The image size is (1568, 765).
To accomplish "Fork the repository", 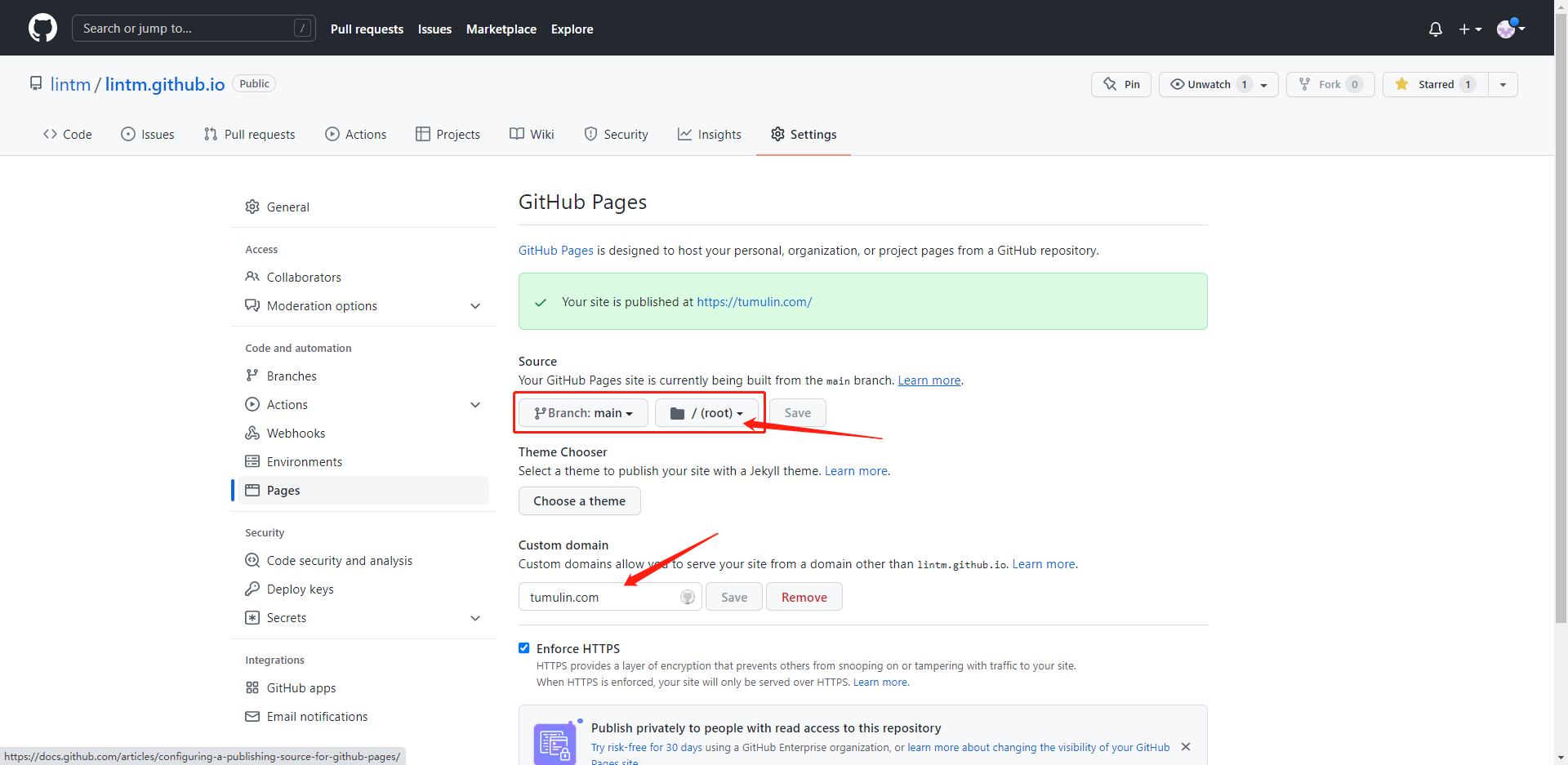I will pos(1330,84).
